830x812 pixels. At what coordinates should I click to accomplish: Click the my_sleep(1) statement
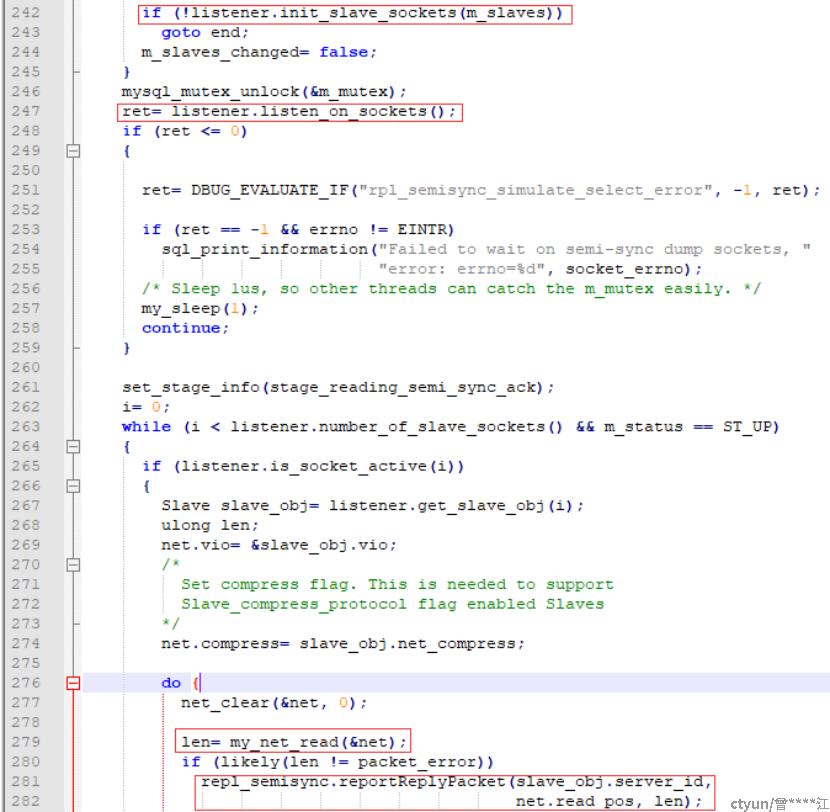coord(200,309)
